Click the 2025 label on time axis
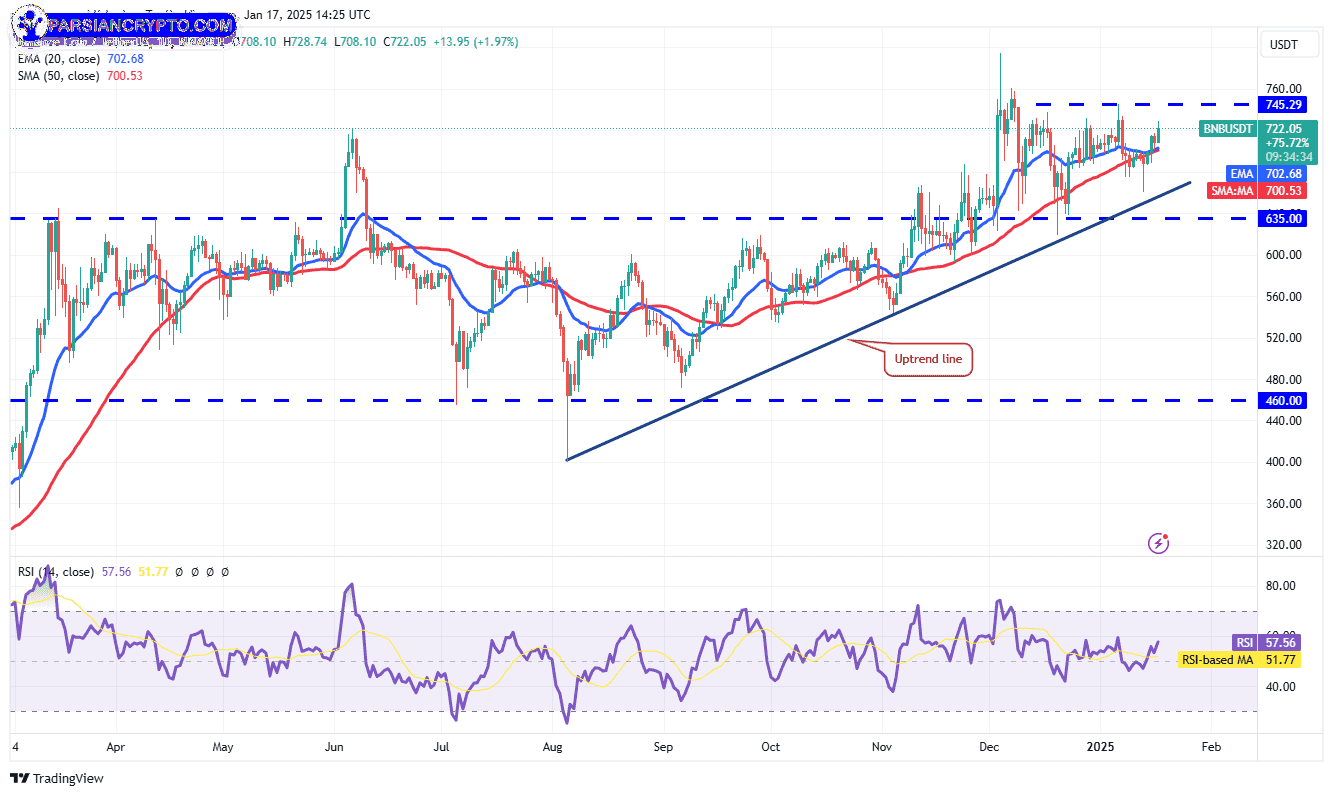The width and height of the screenshot is (1333, 796). (1100, 746)
